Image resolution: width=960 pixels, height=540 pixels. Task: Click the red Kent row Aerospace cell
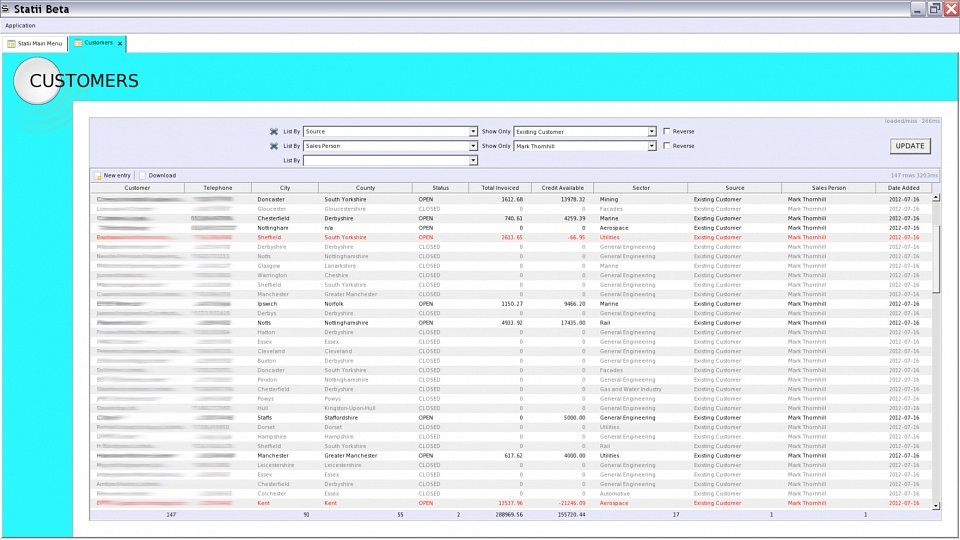613,503
